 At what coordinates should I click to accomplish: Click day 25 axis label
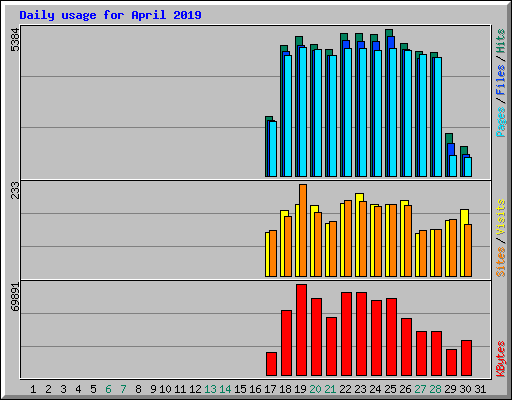click(390, 389)
